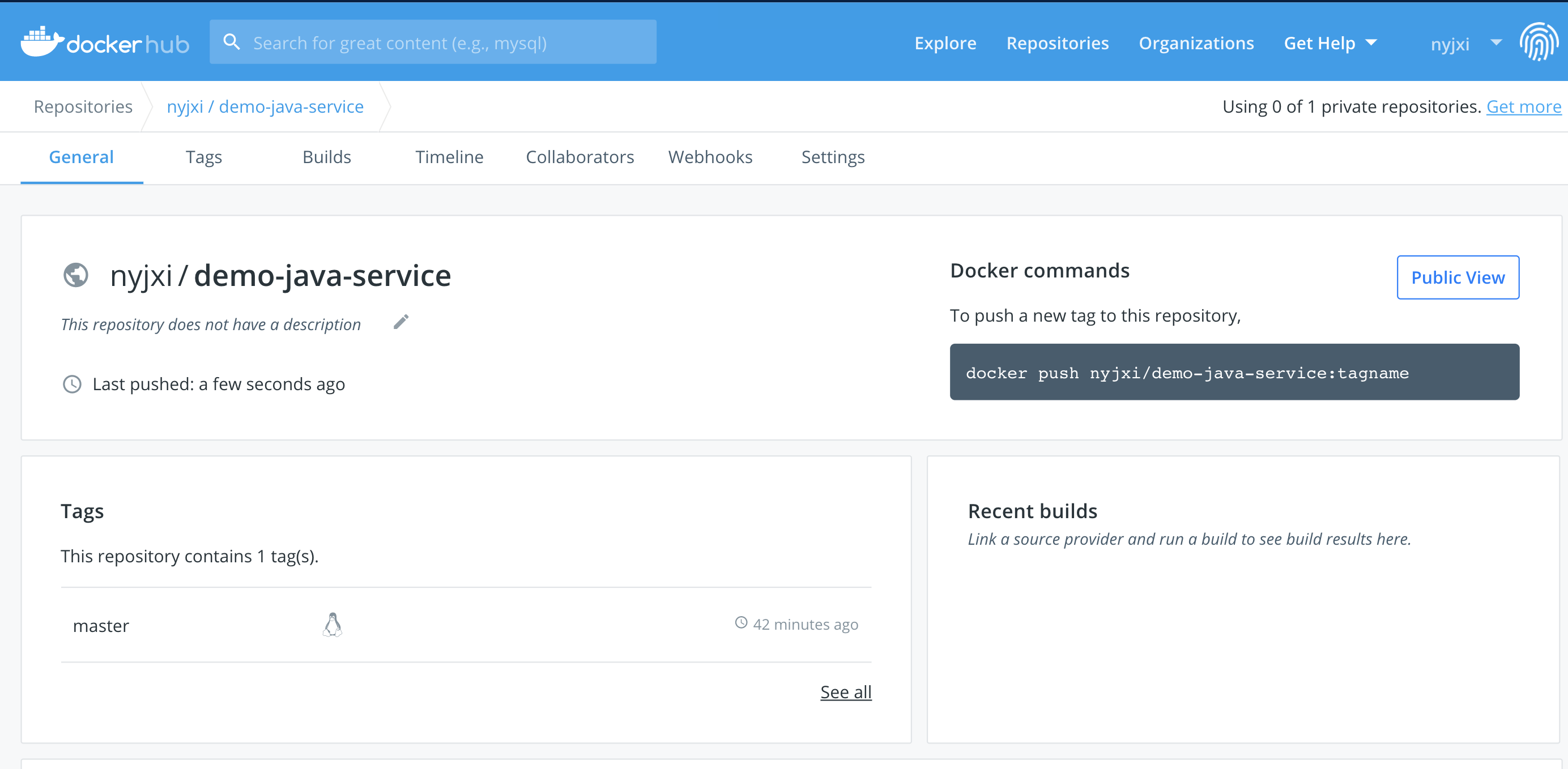This screenshot has height=769, width=1568.
Task: Select the master tag row
Action: tap(466, 625)
